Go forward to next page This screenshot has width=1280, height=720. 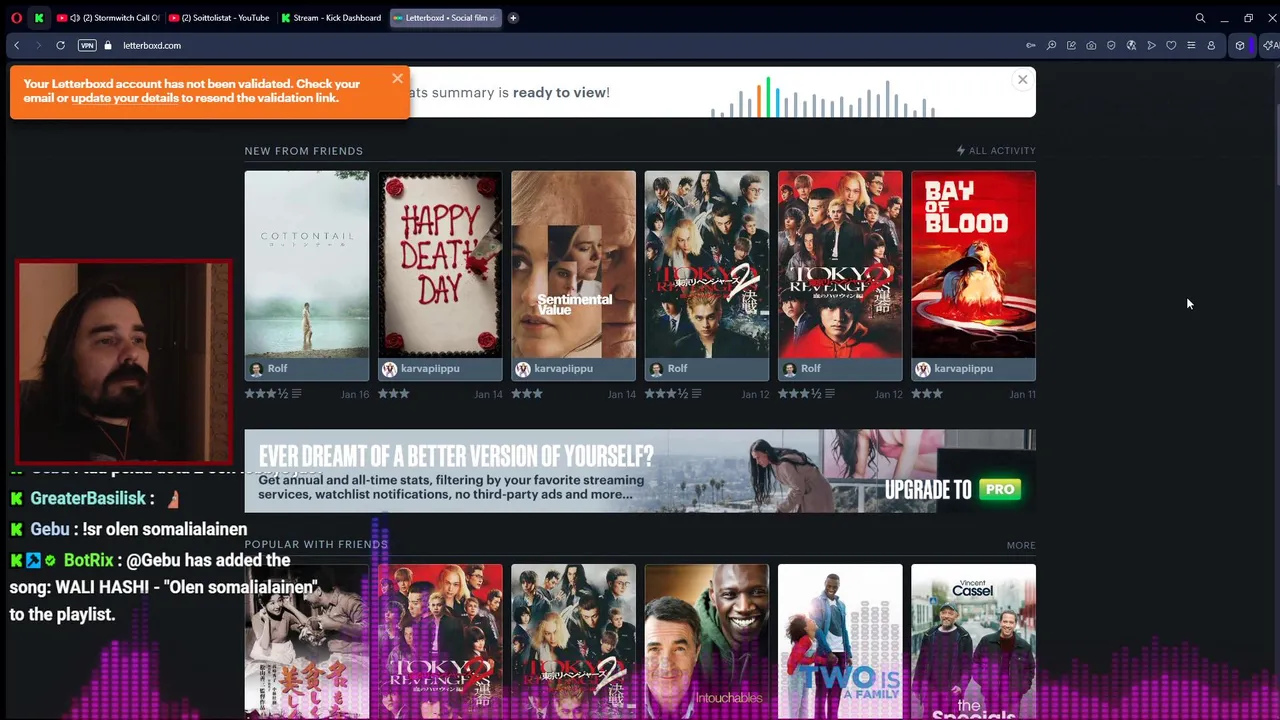pyautogui.click(x=38, y=45)
